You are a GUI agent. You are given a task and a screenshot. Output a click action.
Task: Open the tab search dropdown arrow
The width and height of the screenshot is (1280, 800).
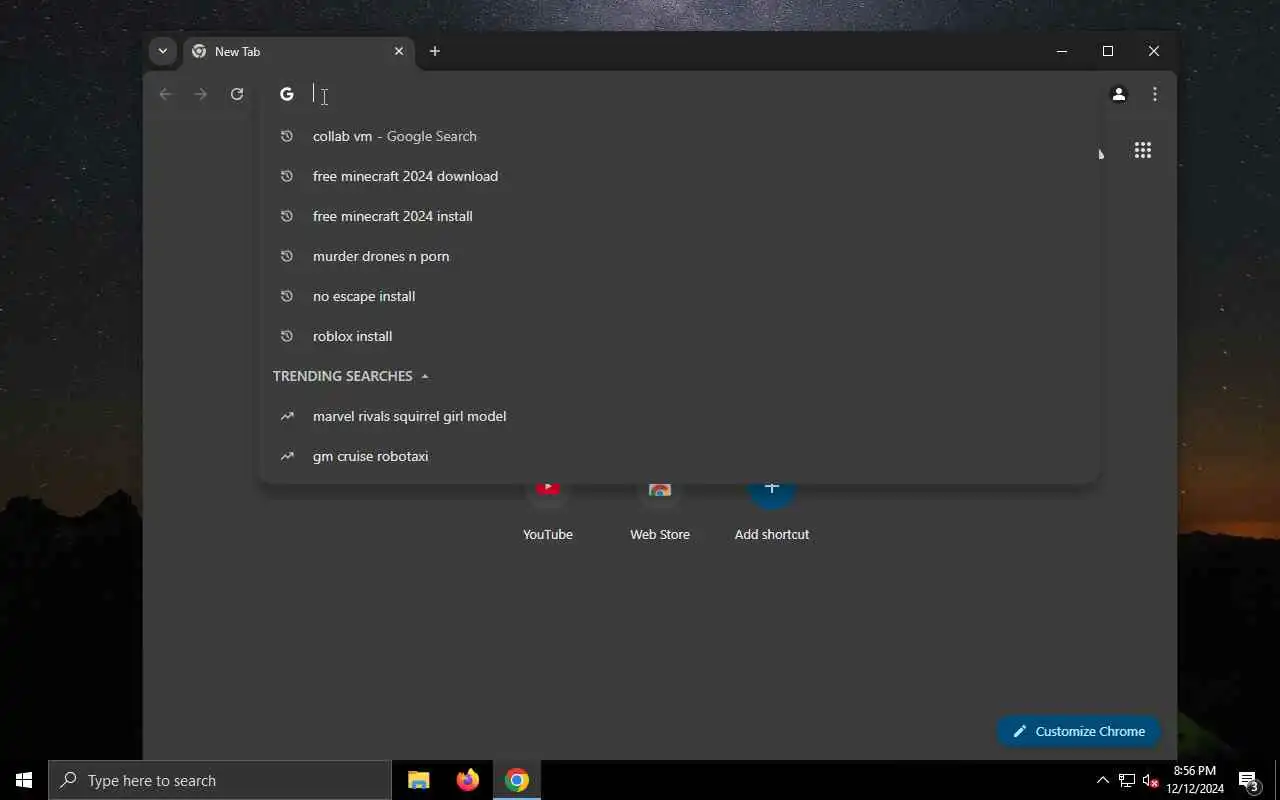162,51
